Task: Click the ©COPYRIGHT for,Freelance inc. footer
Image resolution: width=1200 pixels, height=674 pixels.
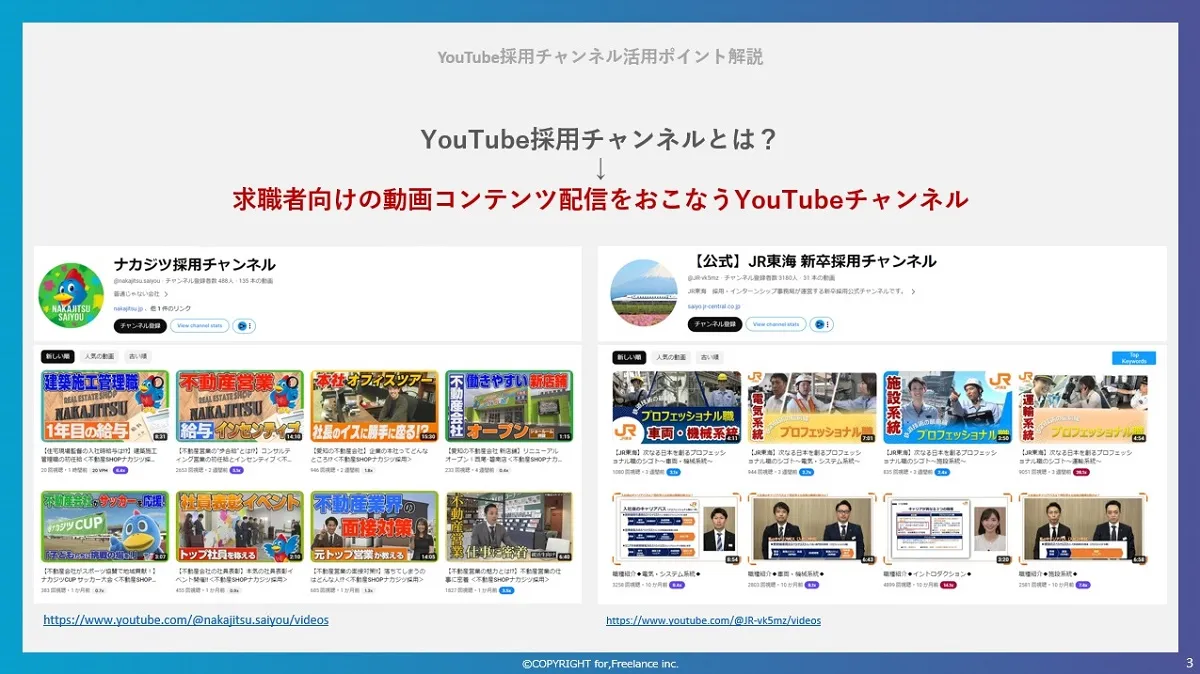Action: coord(600,663)
